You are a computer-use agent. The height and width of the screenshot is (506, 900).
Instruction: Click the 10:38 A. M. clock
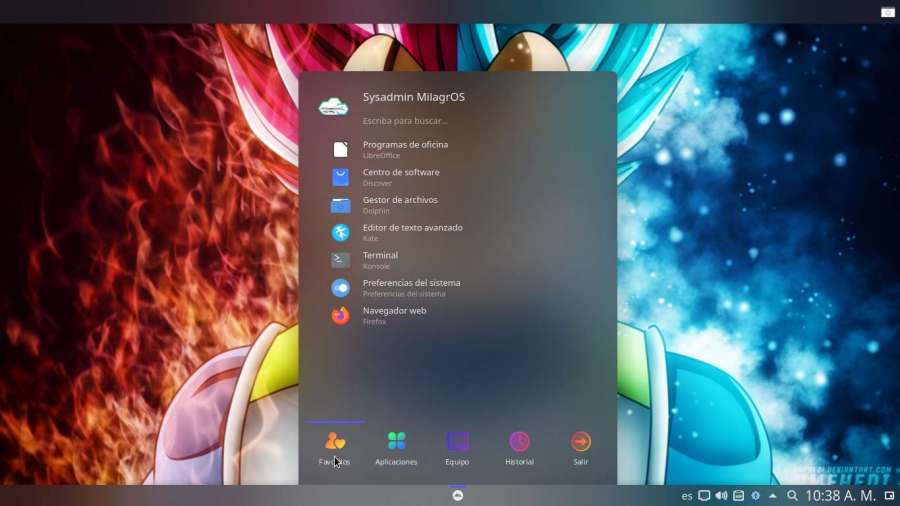tap(840, 496)
